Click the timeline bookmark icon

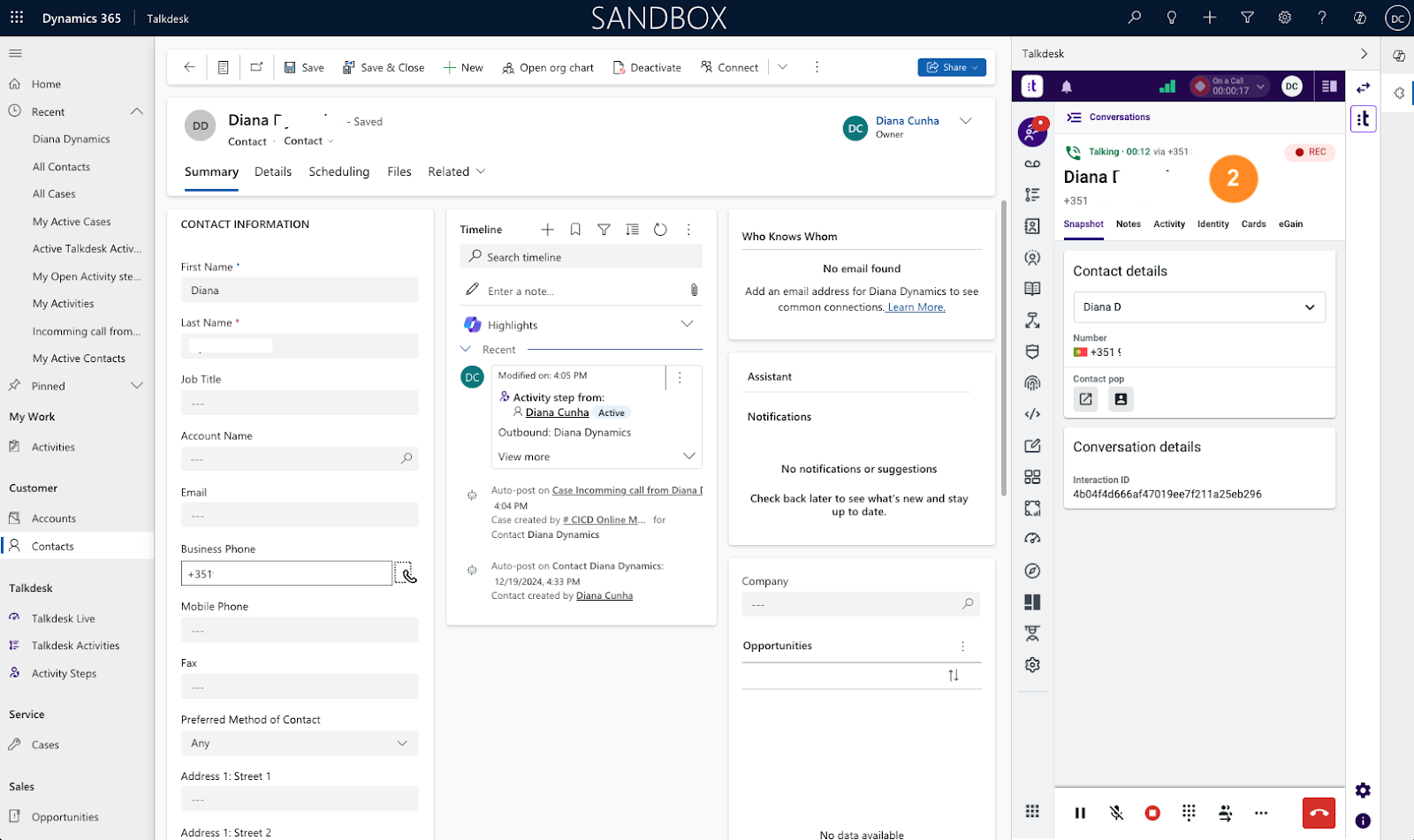(575, 230)
